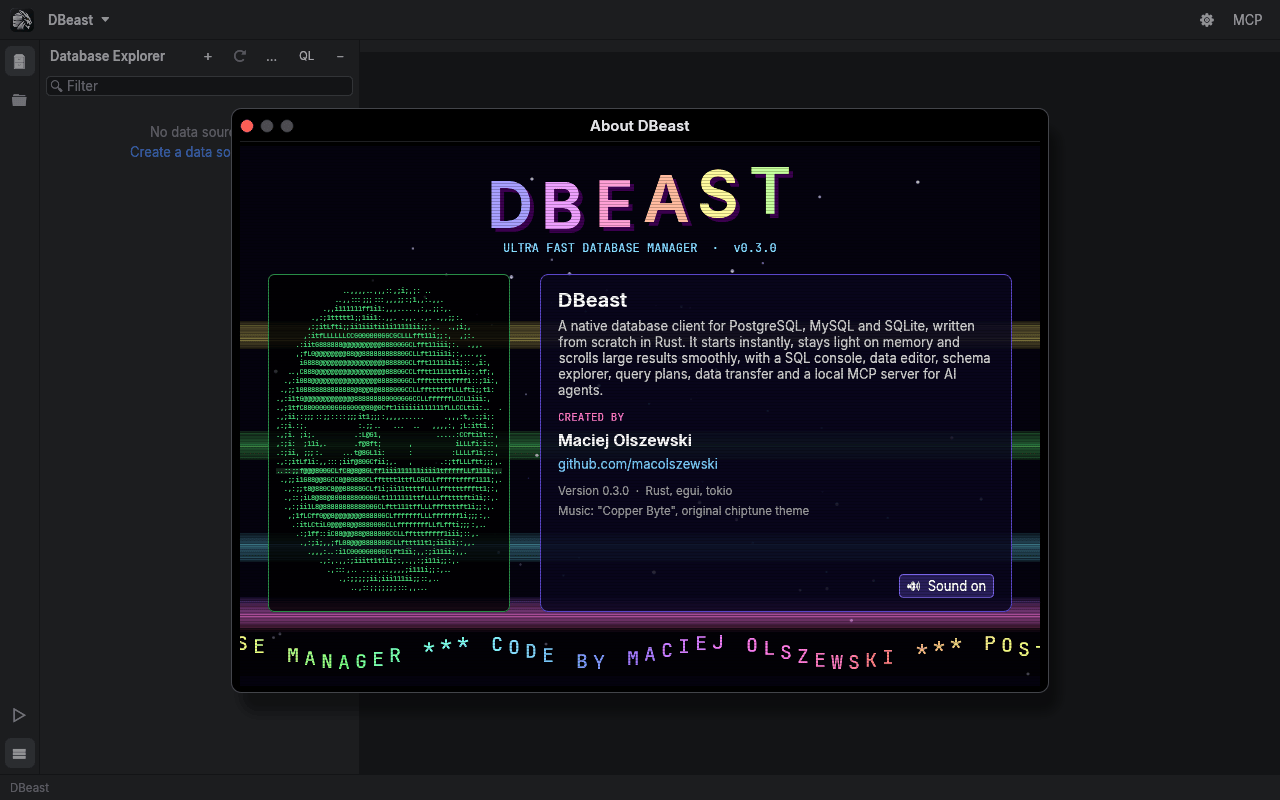Screen dimensions: 1280x800
Task: Click the large pixel DBEAST logo
Action: pyautogui.click(x=640, y=197)
